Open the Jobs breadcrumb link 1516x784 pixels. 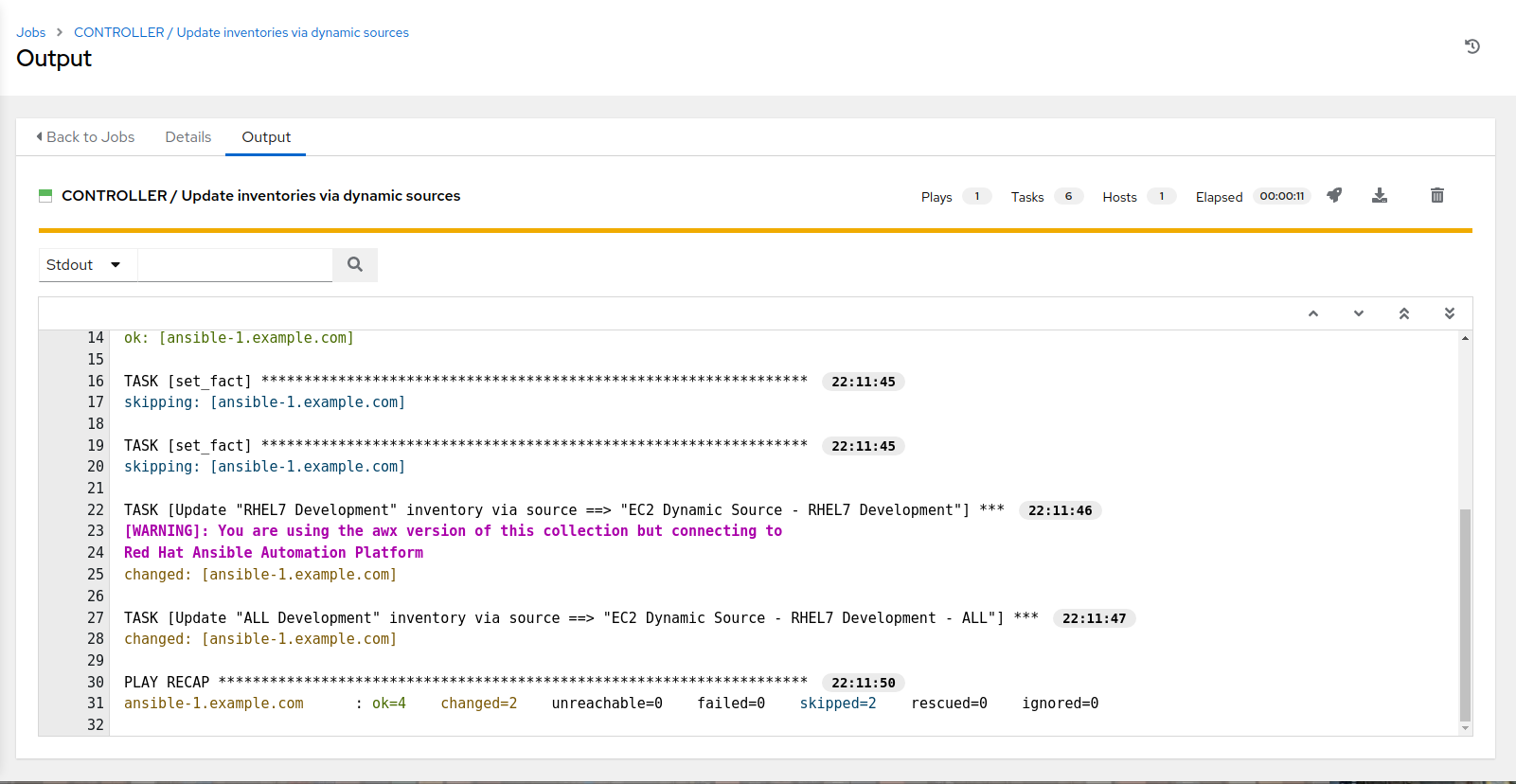point(31,32)
